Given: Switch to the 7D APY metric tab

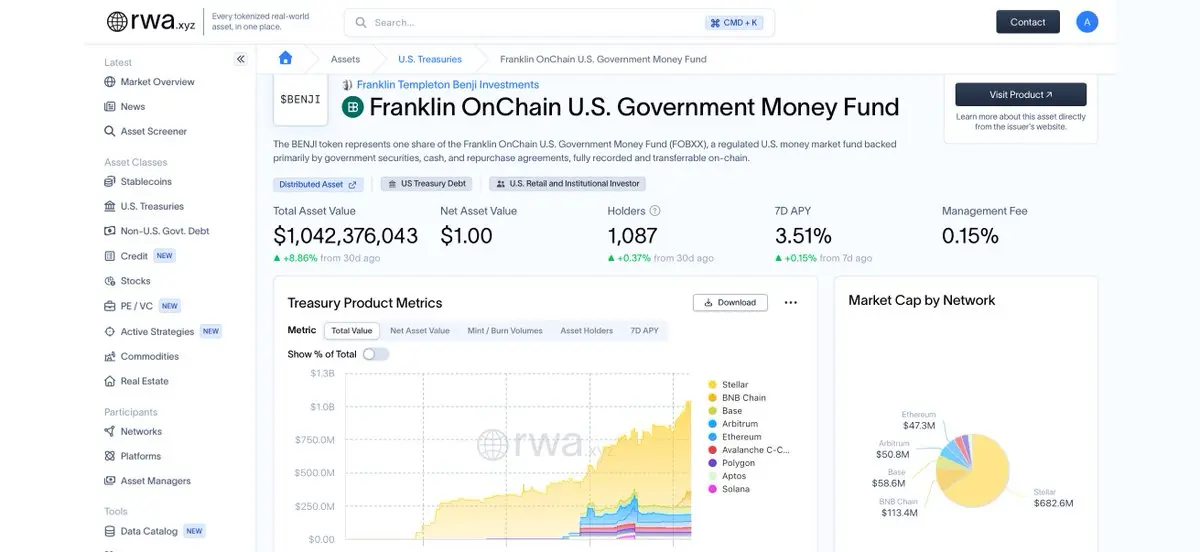Looking at the screenshot, I should pos(644,330).
